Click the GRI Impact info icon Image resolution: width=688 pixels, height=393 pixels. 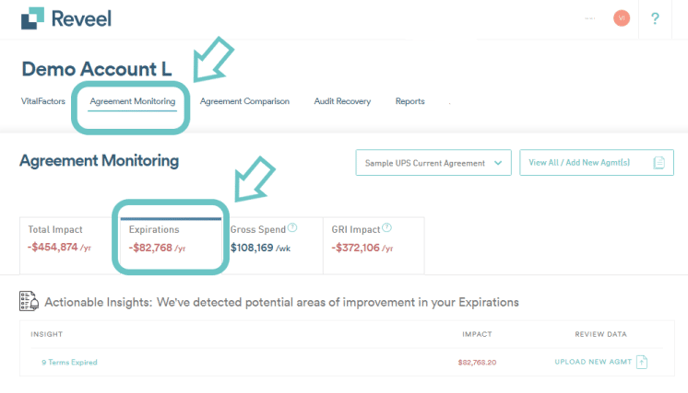[x=387, y=228]
